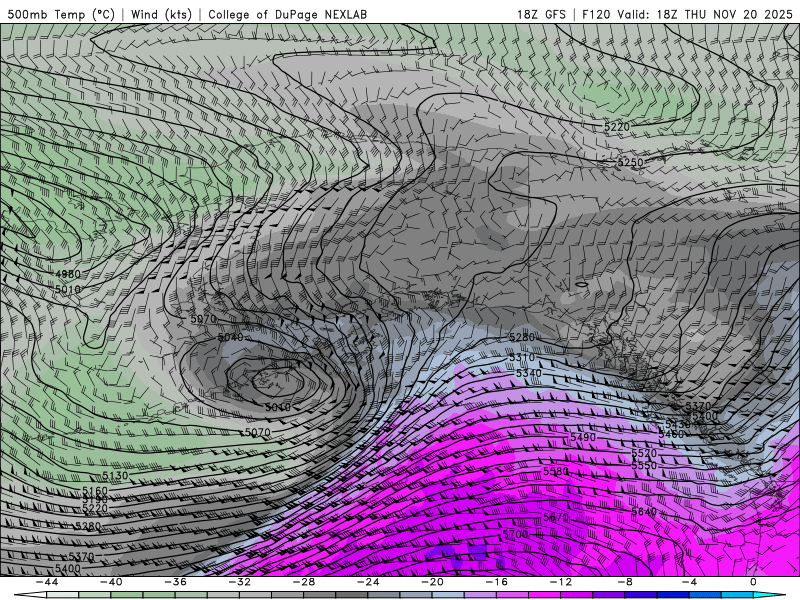The height and width of the screenshot is (600, 800).
Task: Click the -36 color scale label
Action: (175, 582)
